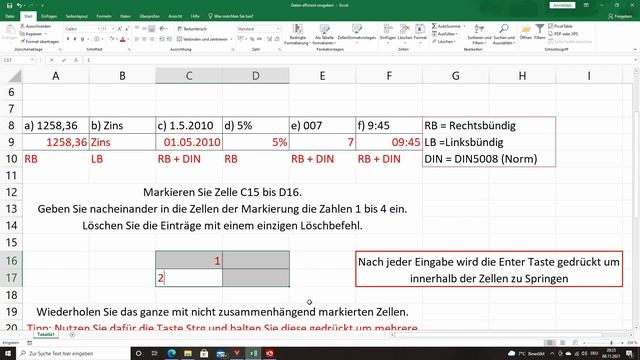Switch to the Seitenlayout tab

point(77,16)
